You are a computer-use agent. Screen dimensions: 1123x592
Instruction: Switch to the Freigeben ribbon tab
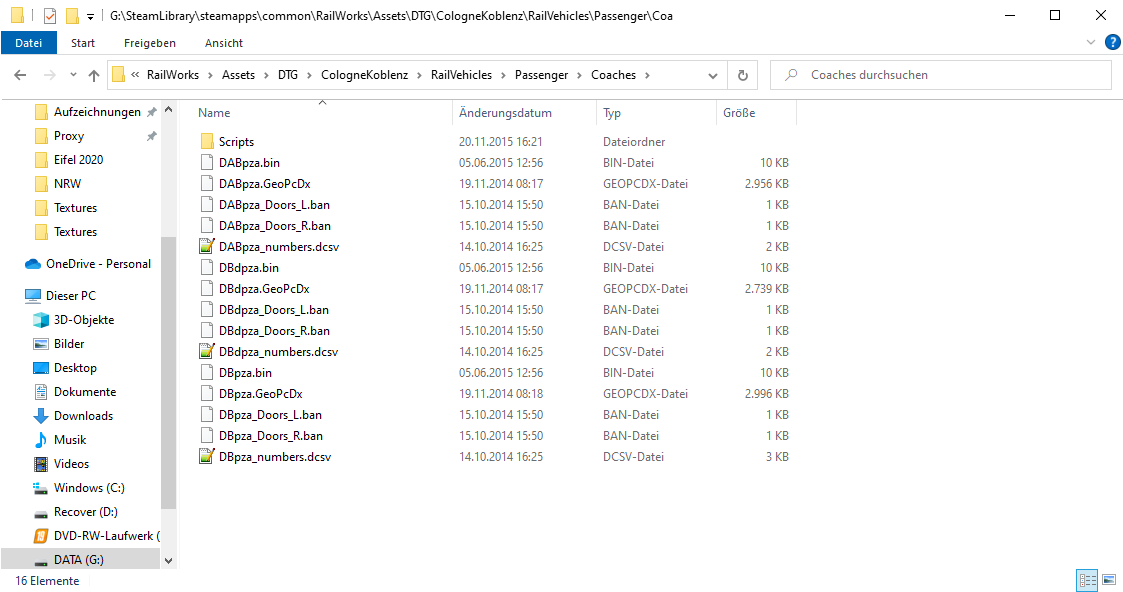pos(150,43)
